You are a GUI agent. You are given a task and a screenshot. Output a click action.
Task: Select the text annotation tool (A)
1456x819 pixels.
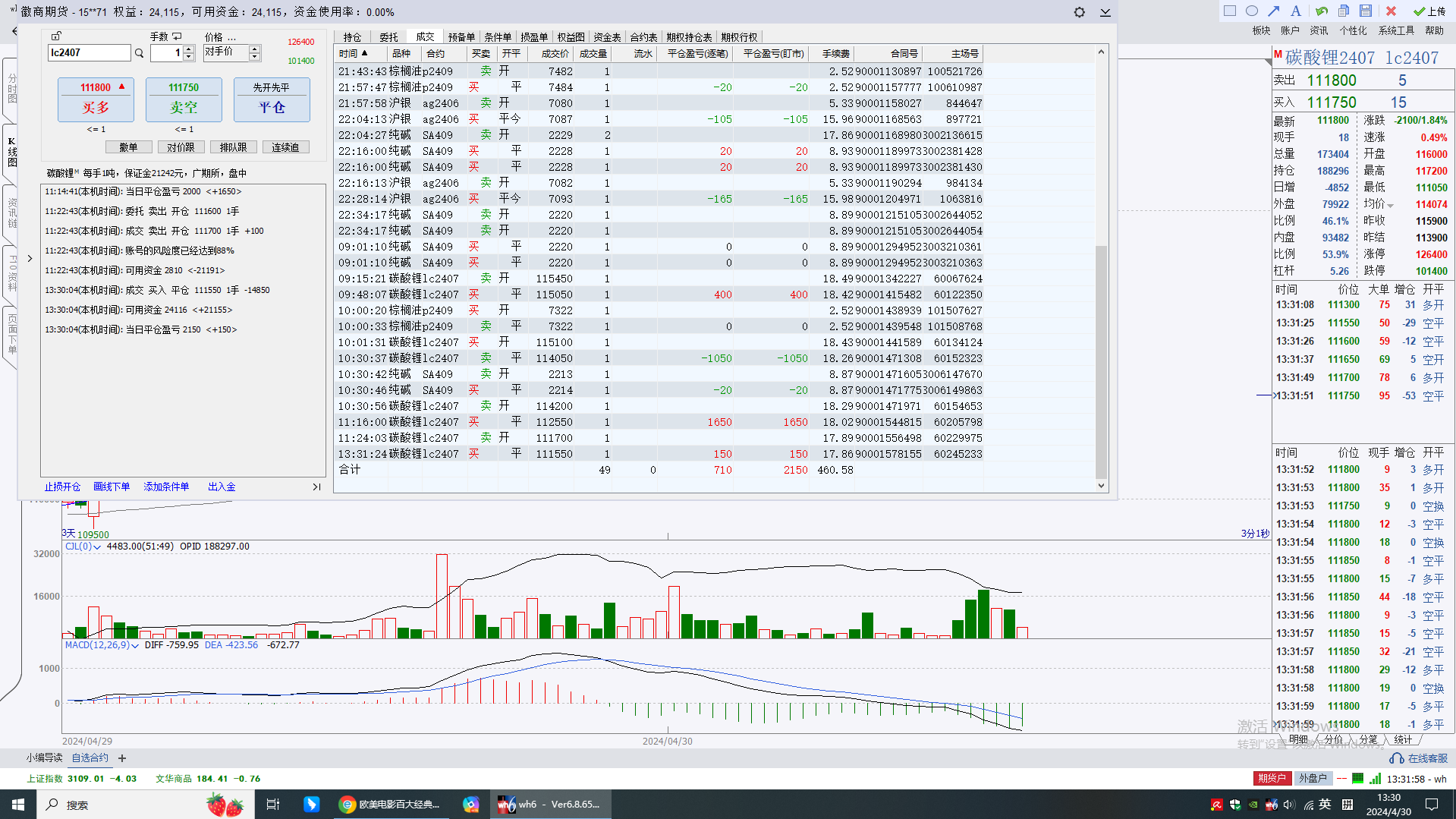1296,11
